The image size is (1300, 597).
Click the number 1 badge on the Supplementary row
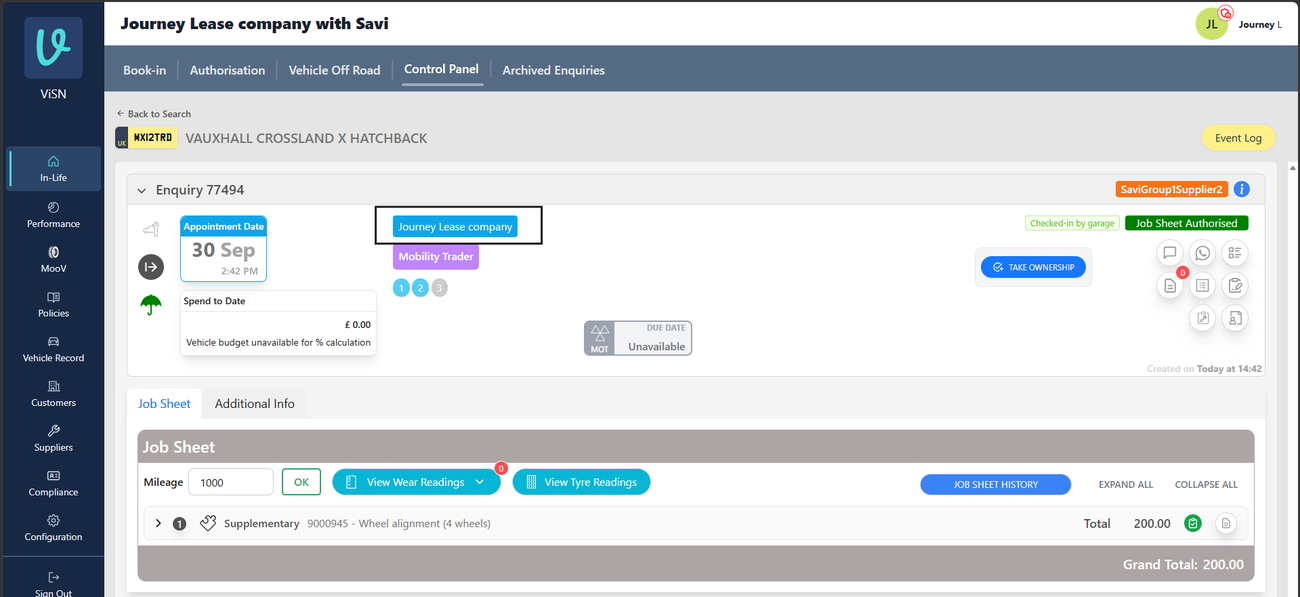click(x=180, y=523)
